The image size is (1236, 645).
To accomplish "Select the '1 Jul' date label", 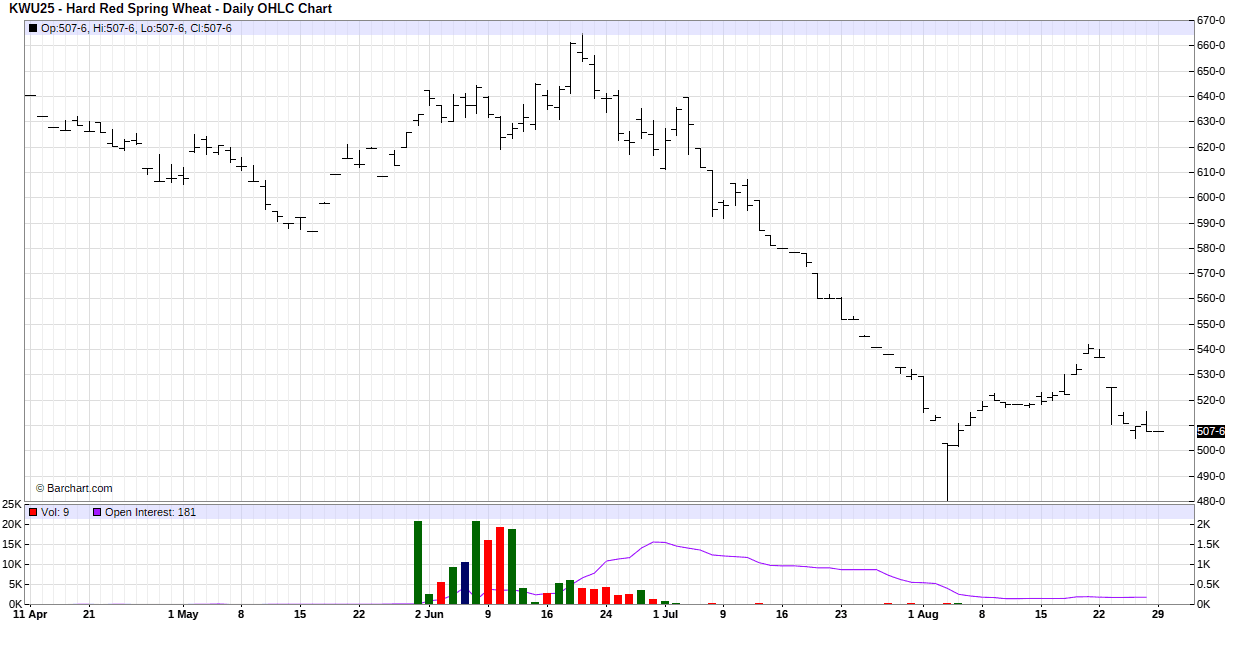I will tap(666, 615).
